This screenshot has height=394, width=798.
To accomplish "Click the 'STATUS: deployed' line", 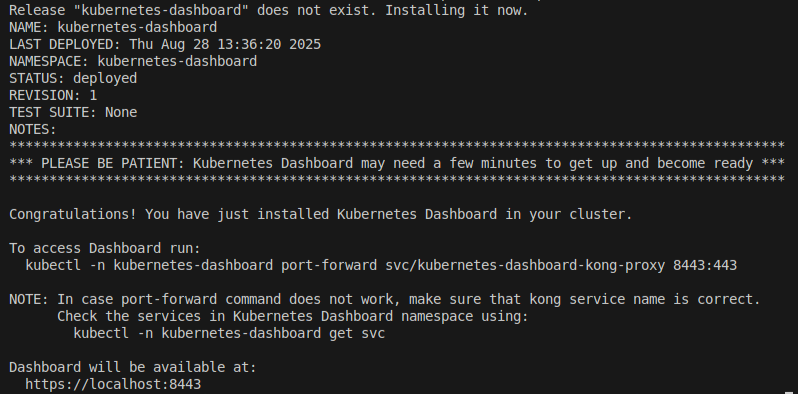I will [73, 78].
